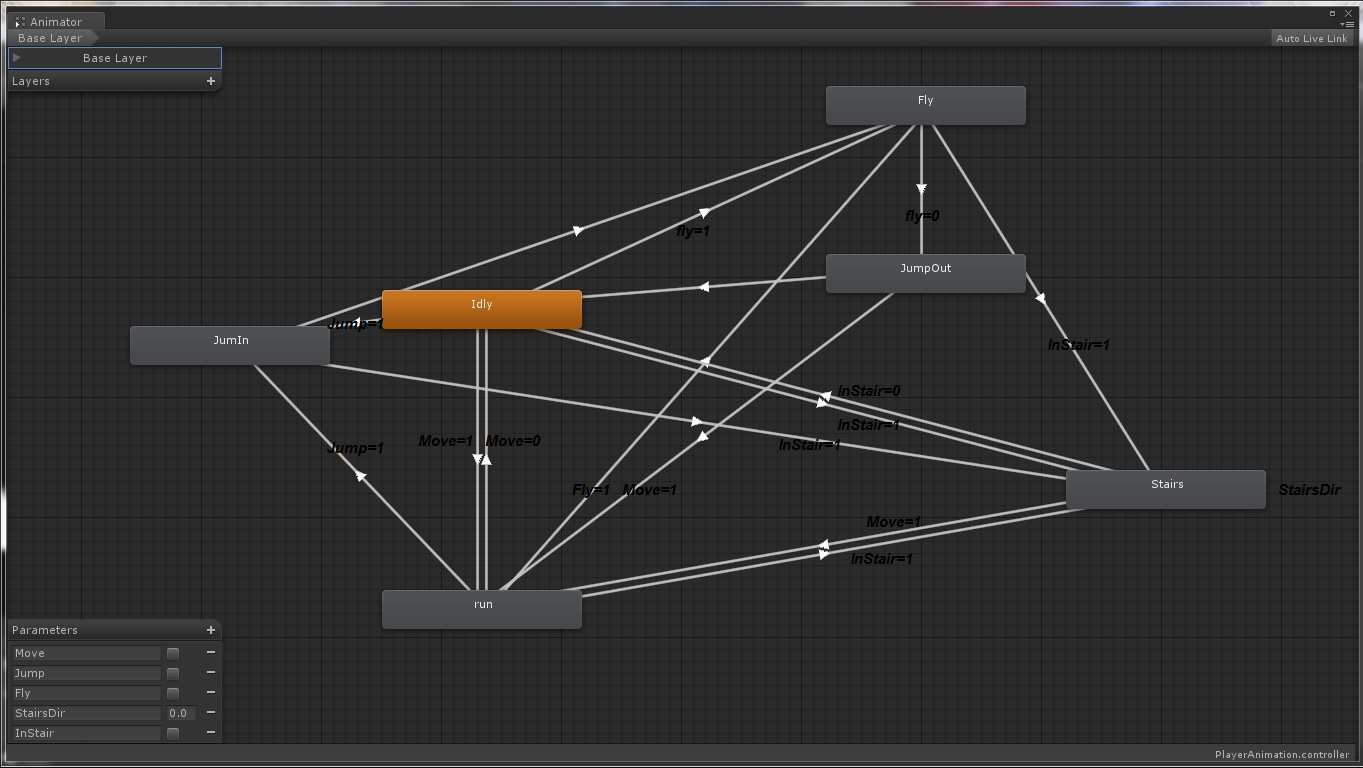Check the InStair parameter checkbox
This screenshot has width=1363, height=768.
[173, 733]
